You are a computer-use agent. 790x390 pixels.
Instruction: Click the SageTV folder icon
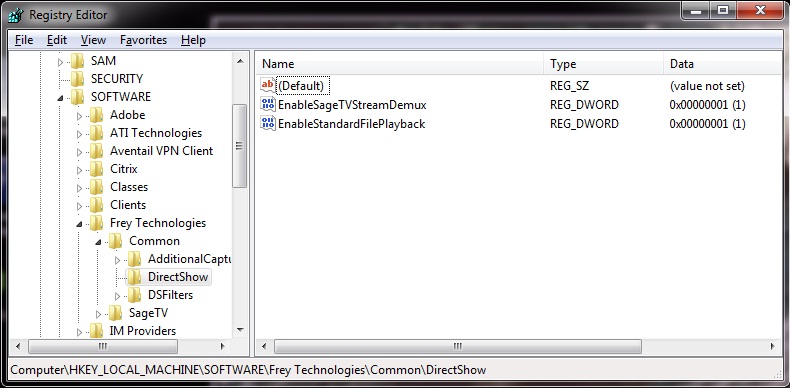tap(115, 313)
